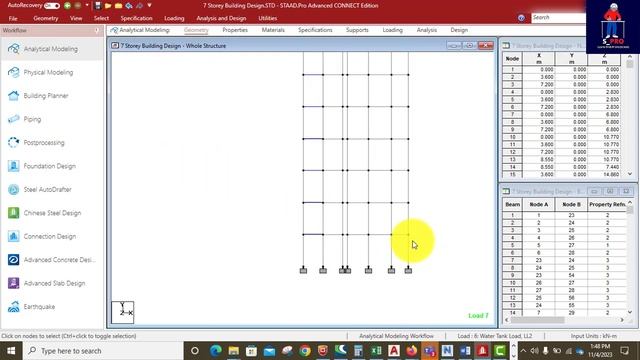Image resolution: width=640 pixels, height=360 pixels.
Task: Click the Input Units kN-m status field
Action: pos(594,336)
